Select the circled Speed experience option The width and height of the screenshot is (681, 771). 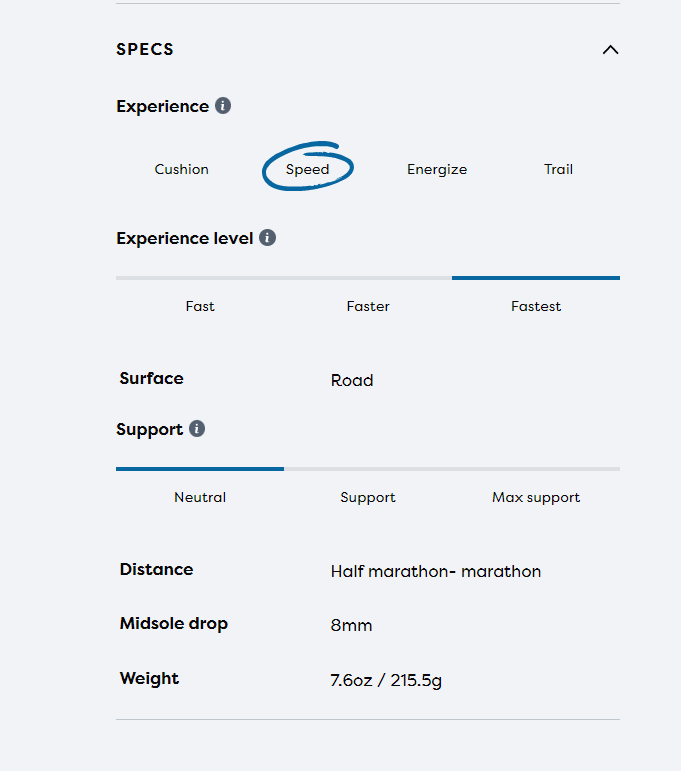pyautogui.click(x=308, y=169)
